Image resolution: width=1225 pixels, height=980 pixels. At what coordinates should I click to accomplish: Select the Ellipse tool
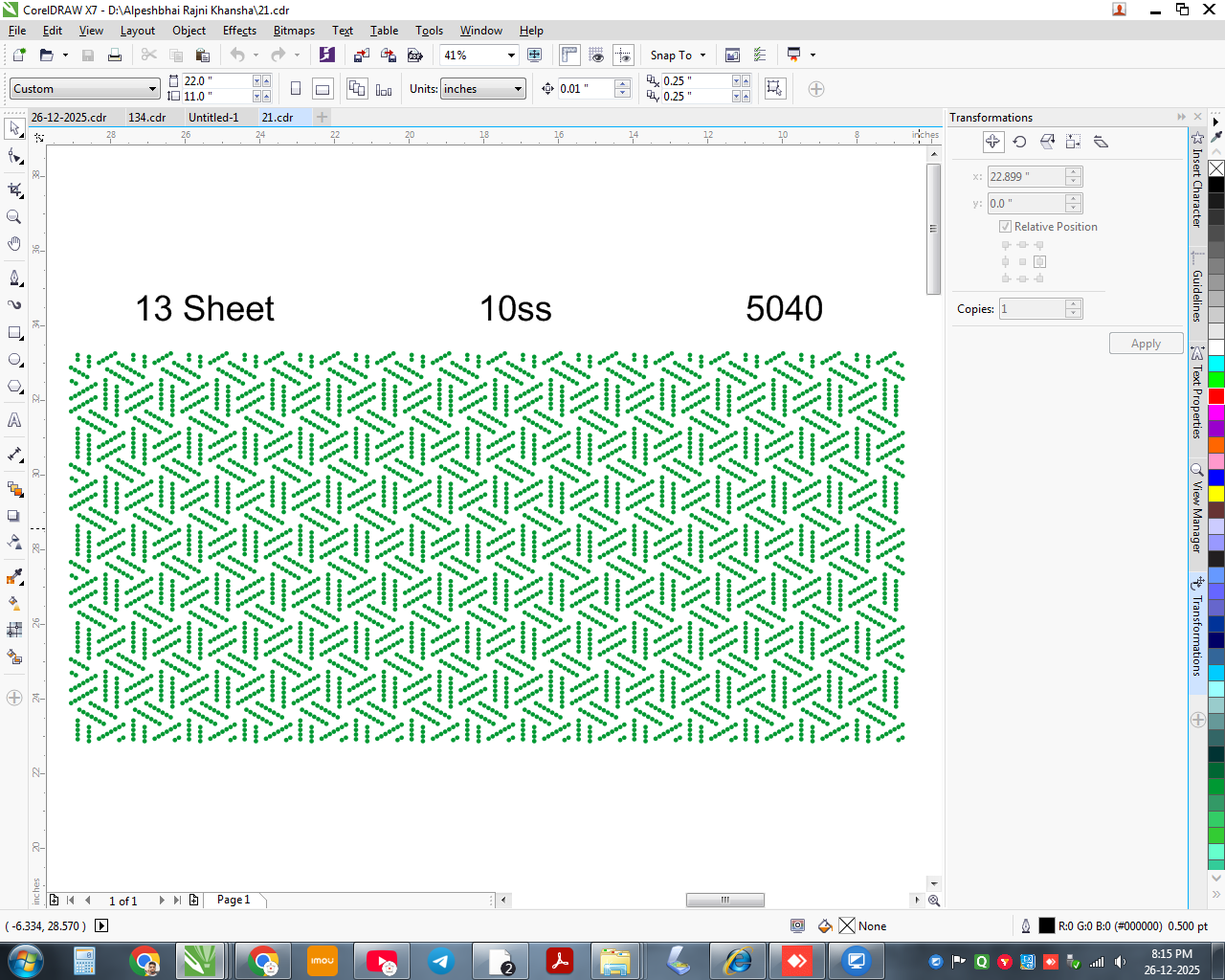[14, 360]
